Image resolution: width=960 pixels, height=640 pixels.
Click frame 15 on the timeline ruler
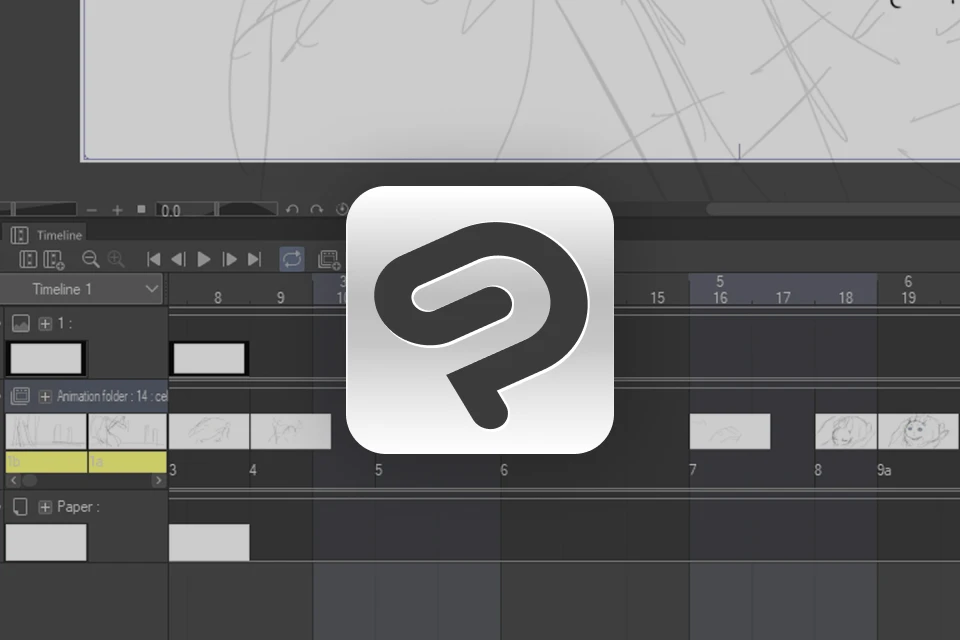click(x=657, y=298)
